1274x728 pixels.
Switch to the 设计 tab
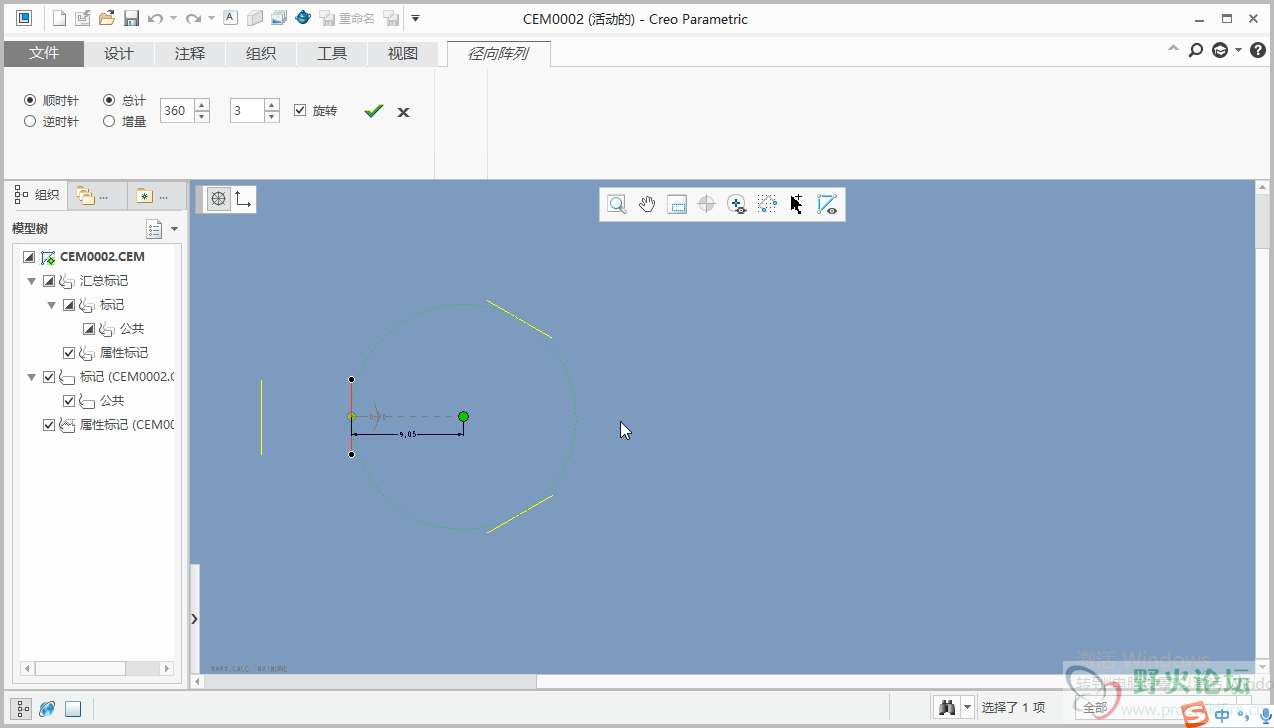[x=119, y=54]
